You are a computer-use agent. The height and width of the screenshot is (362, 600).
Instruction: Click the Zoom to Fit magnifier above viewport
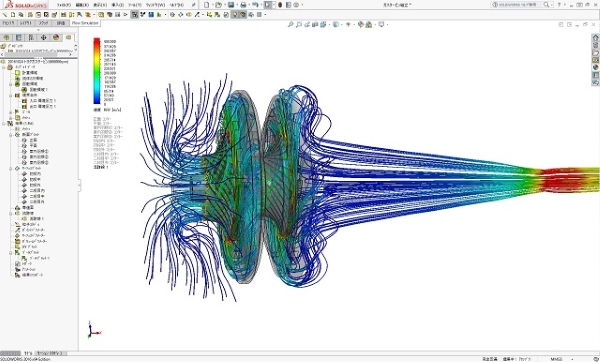290,24
